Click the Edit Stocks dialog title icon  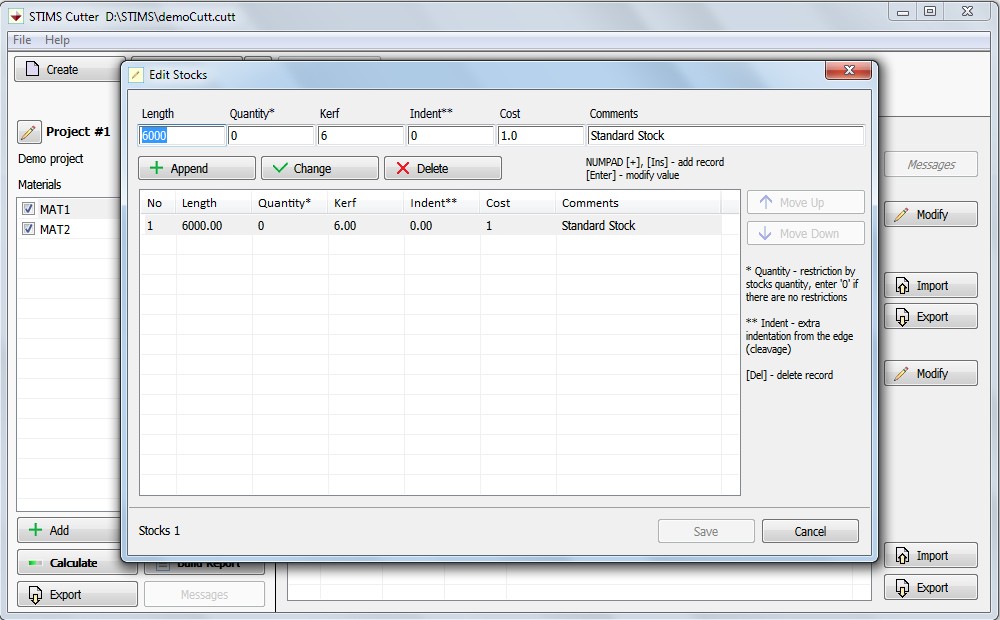tap(136, 75)
